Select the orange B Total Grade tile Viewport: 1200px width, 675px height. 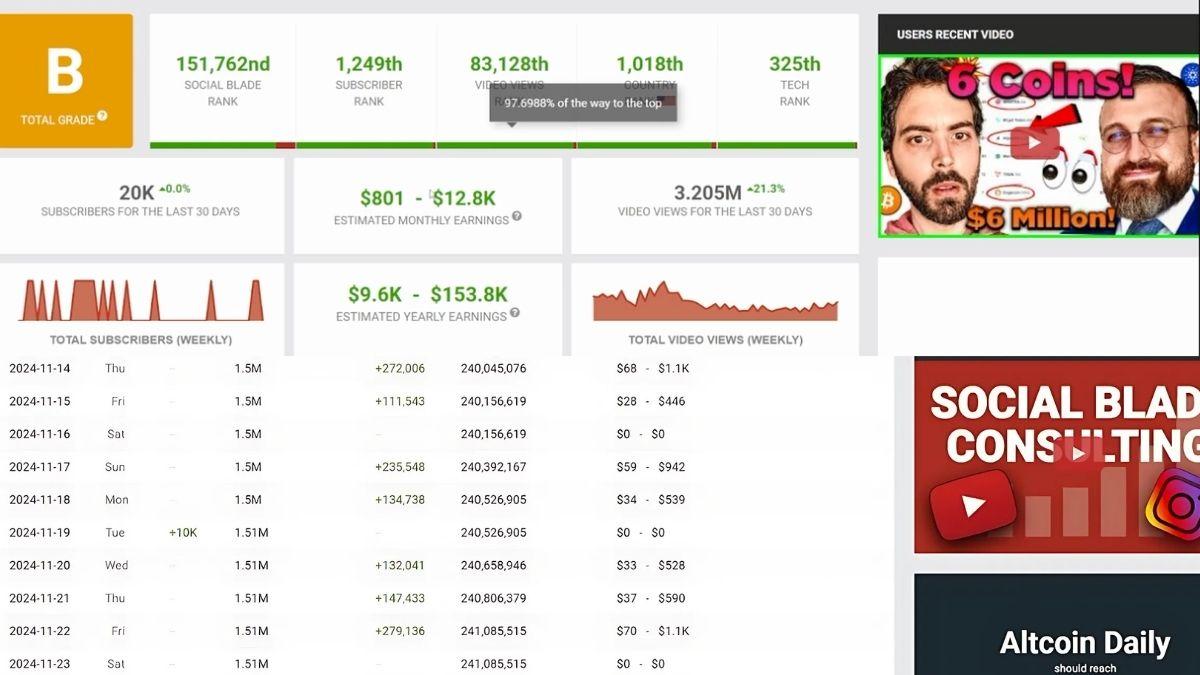click(66, 81)
